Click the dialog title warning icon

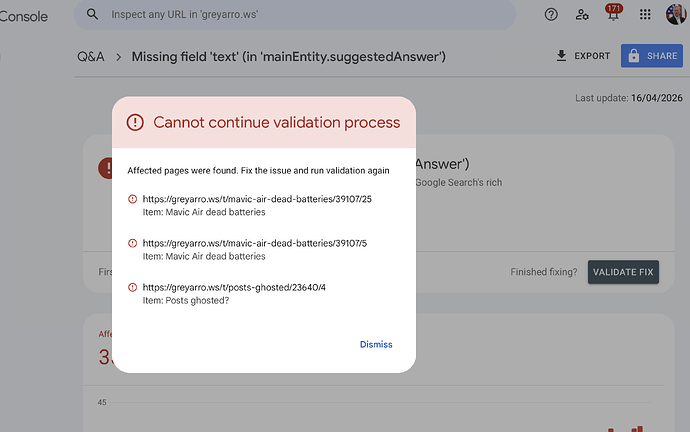click(x=135, y=122)
